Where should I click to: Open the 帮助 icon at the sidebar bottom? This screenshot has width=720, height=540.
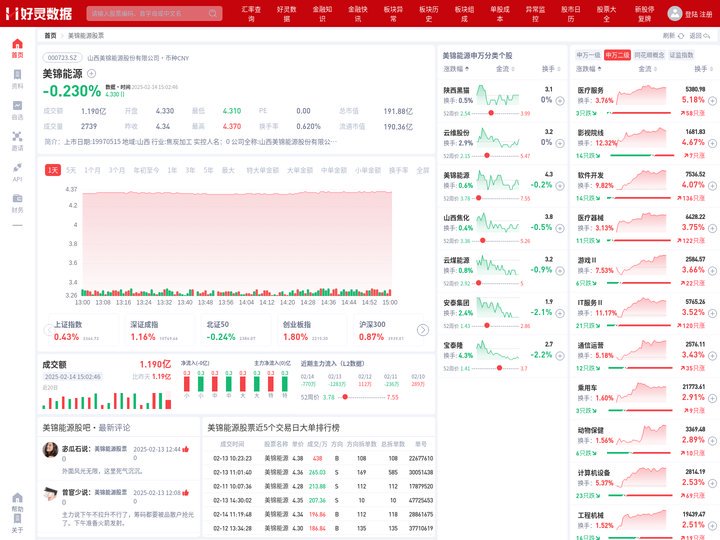point(17,498)
